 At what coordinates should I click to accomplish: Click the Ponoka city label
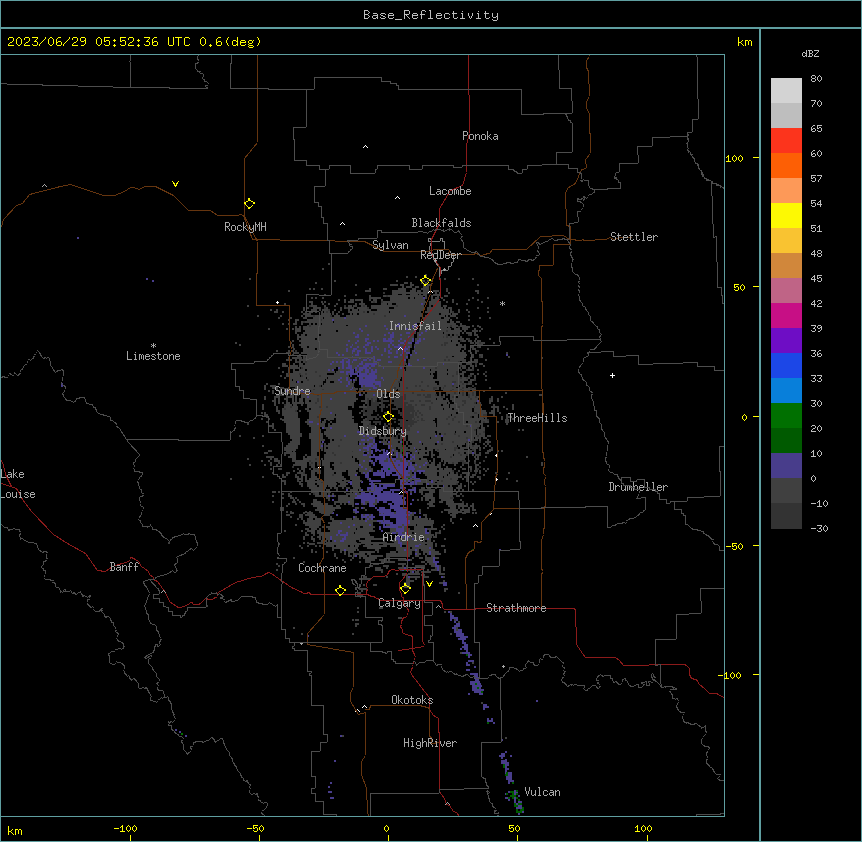pyautogui.click(x=480, y=136)
